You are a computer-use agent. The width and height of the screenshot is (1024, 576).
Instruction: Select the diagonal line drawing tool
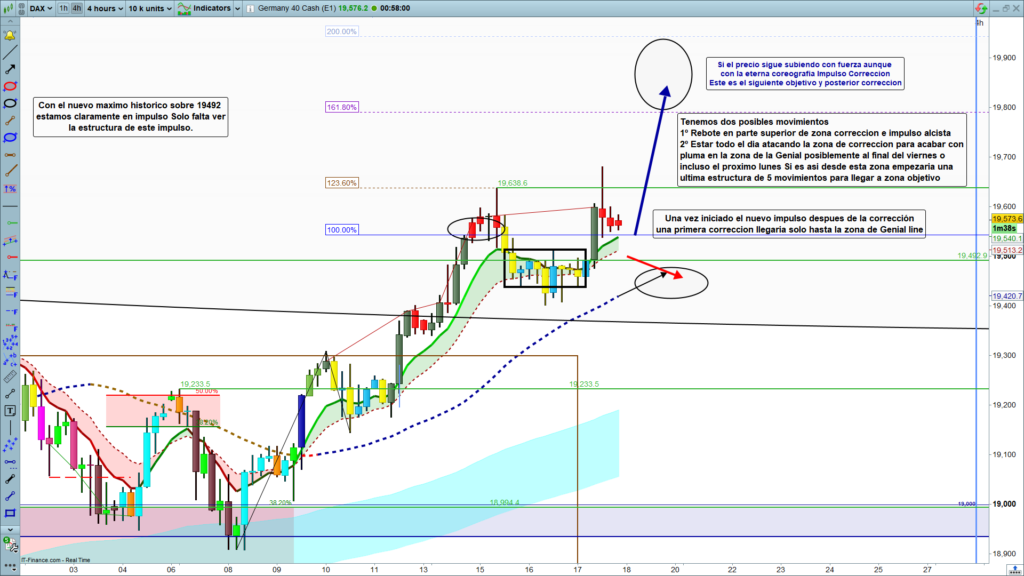click(x=10, y=51)
